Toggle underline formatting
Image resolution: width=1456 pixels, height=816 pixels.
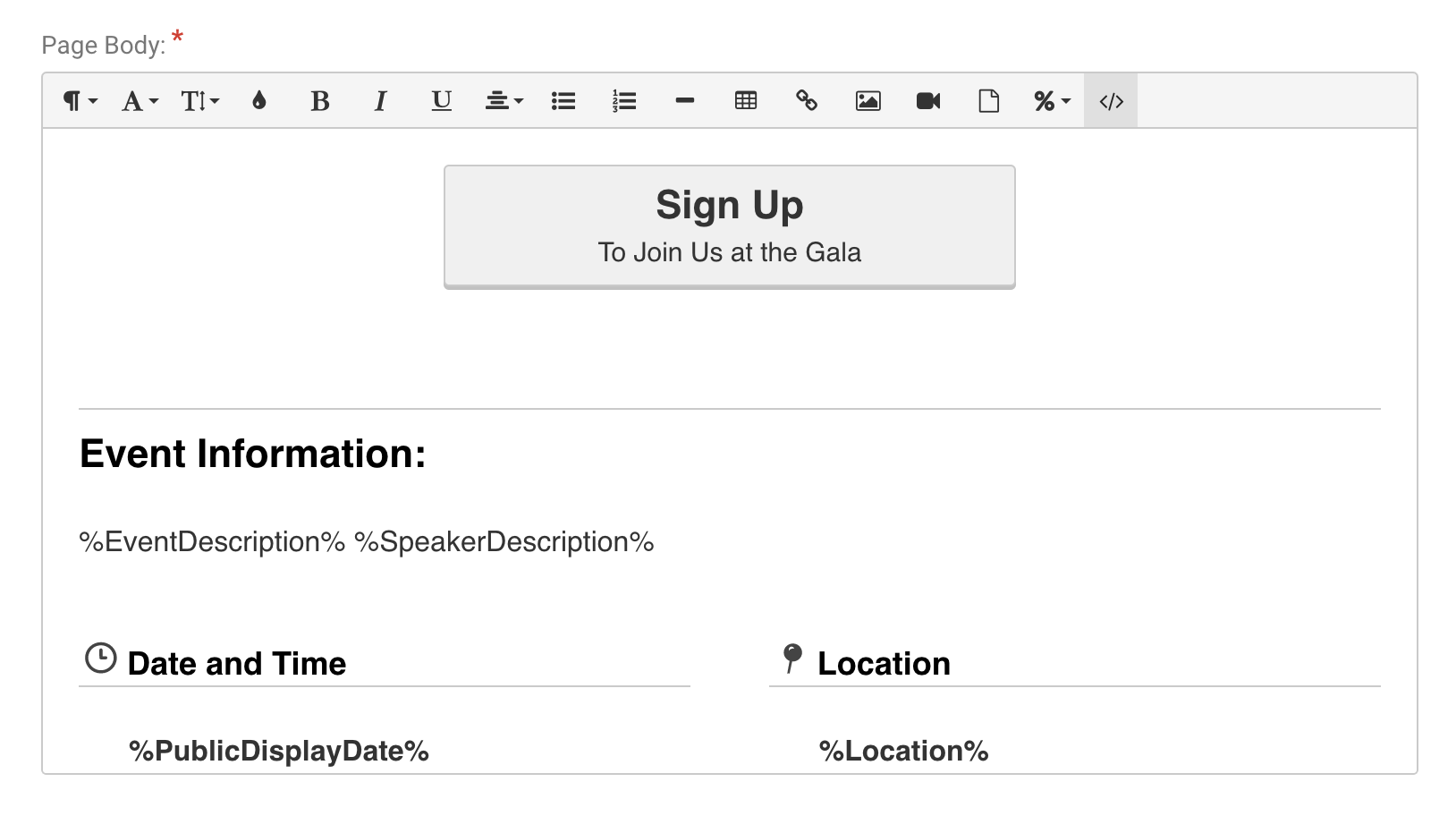[x=442, y=101]
